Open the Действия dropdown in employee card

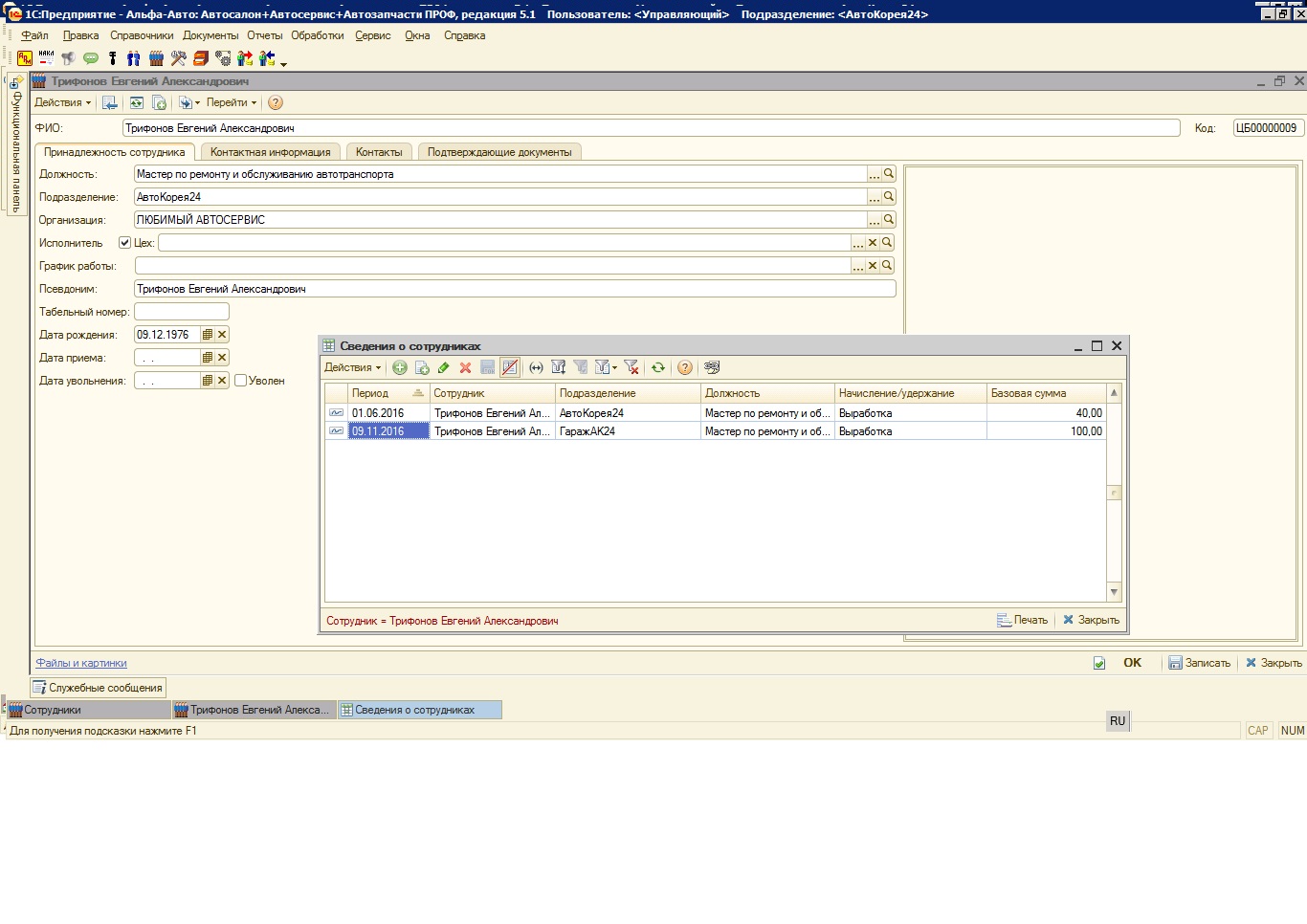(63, 102)
